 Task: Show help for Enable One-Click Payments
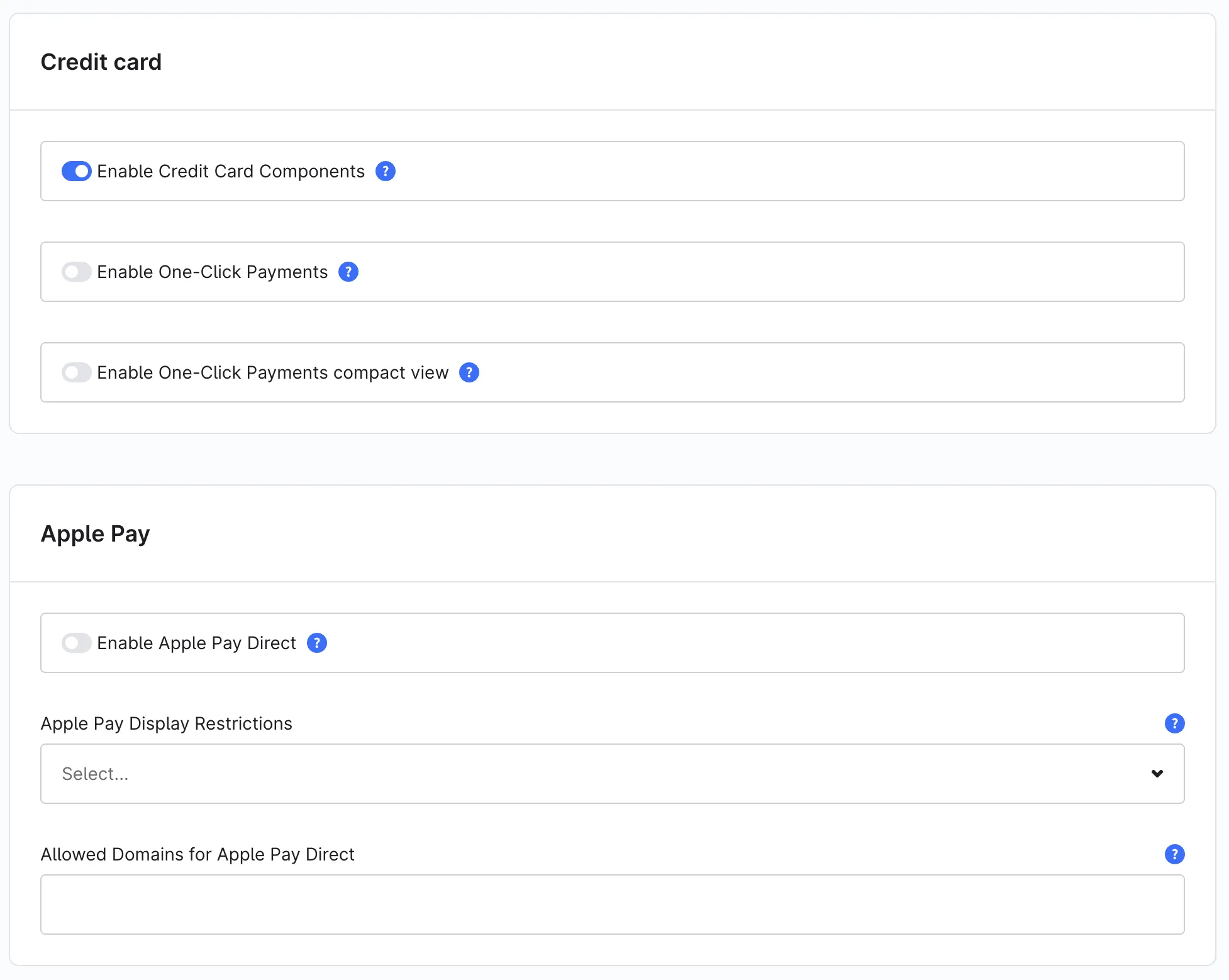click(348, 272)
